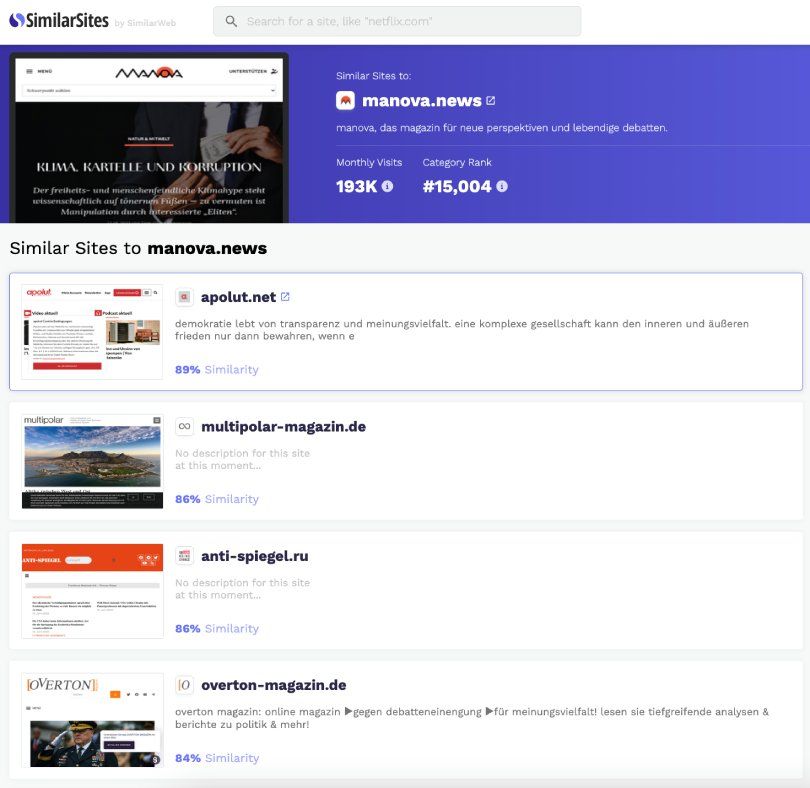Click the multipolar preview thumbnail

92,461
